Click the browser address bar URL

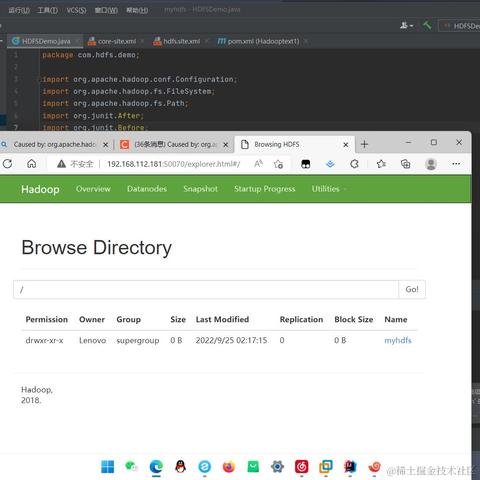(x=173, y=164)
